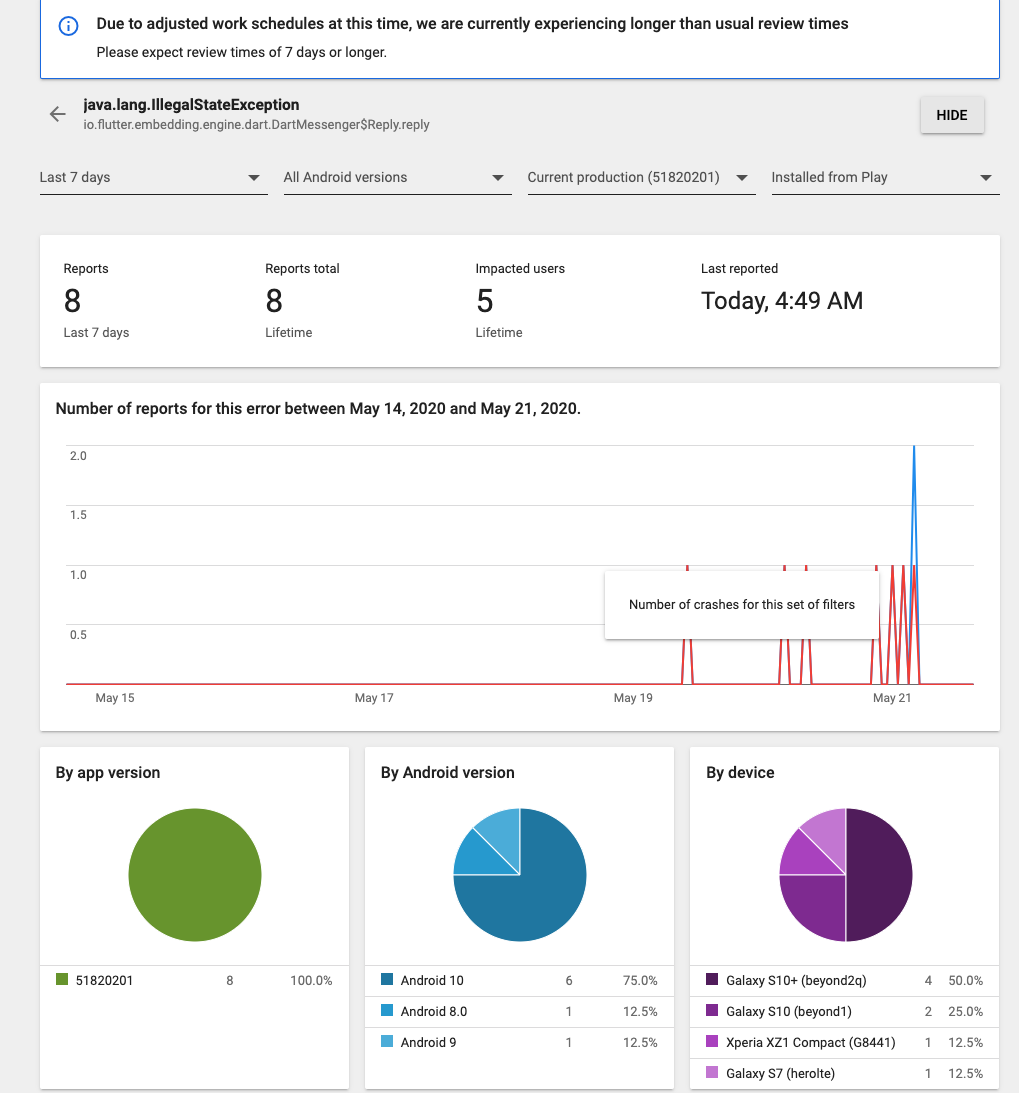The height and width of the screenshot is (1093, 1019).
Task: Click the green app version pie chart
Action: pyautogui.click(x=195, y=875)
